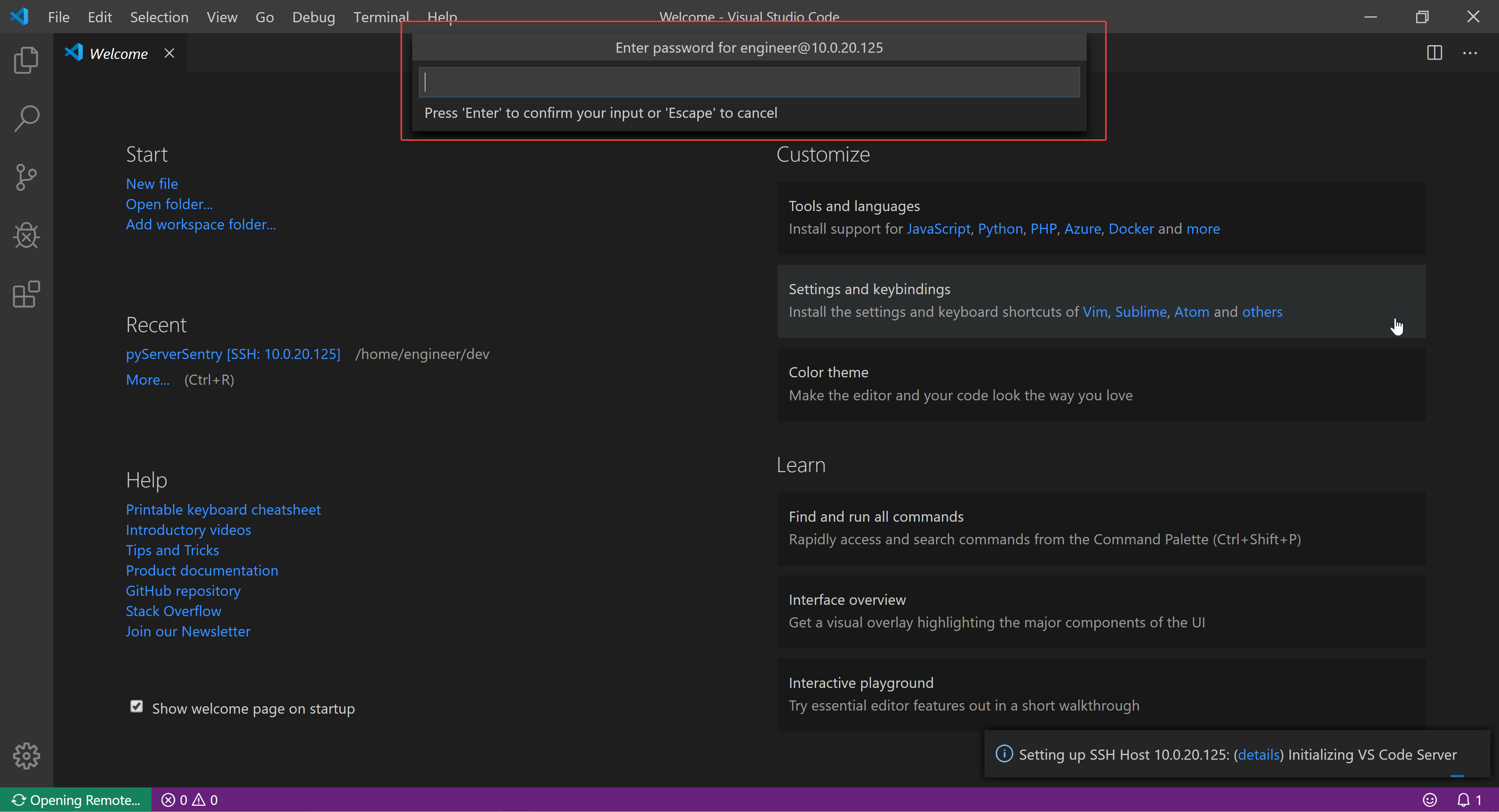Open the Manage gear icon
Screen dimensions: 1499x812
26,755
